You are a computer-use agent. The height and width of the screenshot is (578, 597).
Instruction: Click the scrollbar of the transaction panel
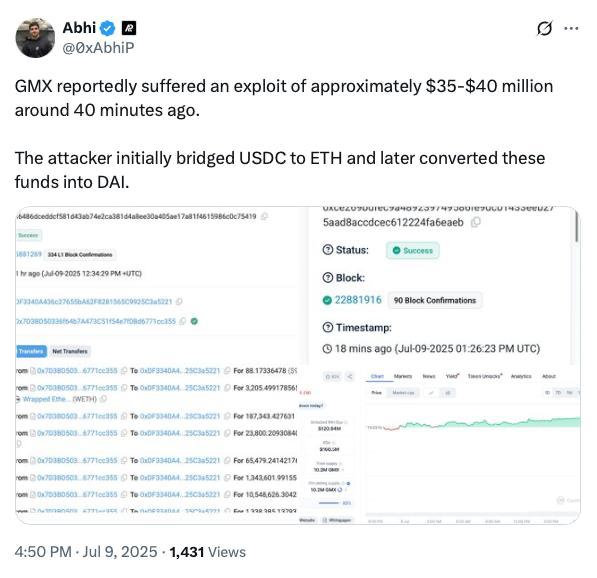coord(576,225)
